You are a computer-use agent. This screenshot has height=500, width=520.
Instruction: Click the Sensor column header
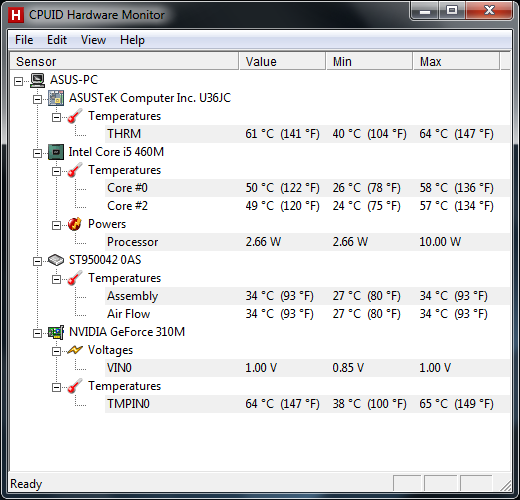pos(124,61)
